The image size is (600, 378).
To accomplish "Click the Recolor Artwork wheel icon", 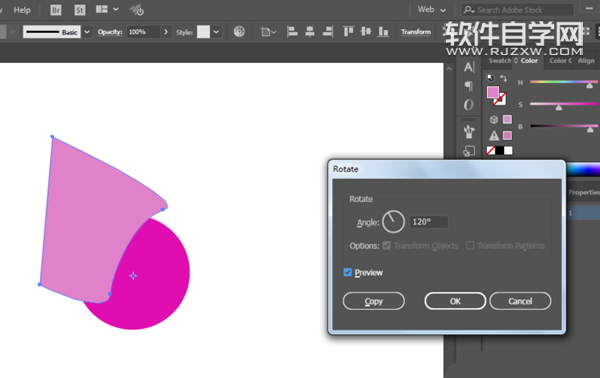I will (x=239, y=31).
